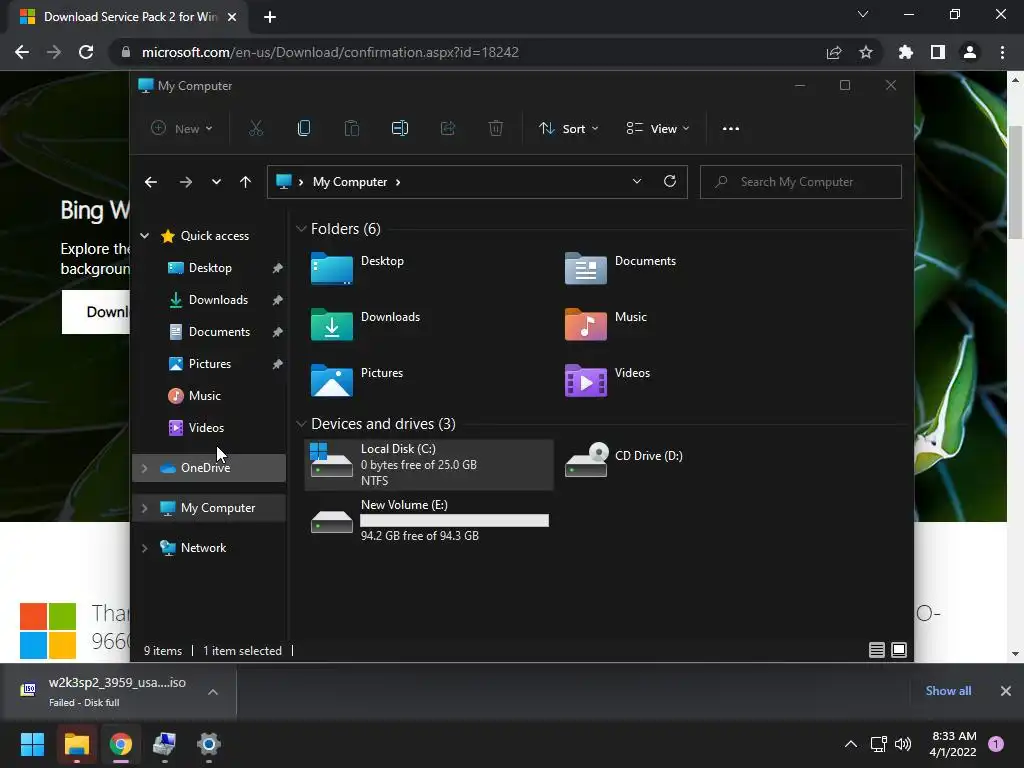Click Show all downloads link
The width and height of the screenshot is (1024, 768).
948,691
